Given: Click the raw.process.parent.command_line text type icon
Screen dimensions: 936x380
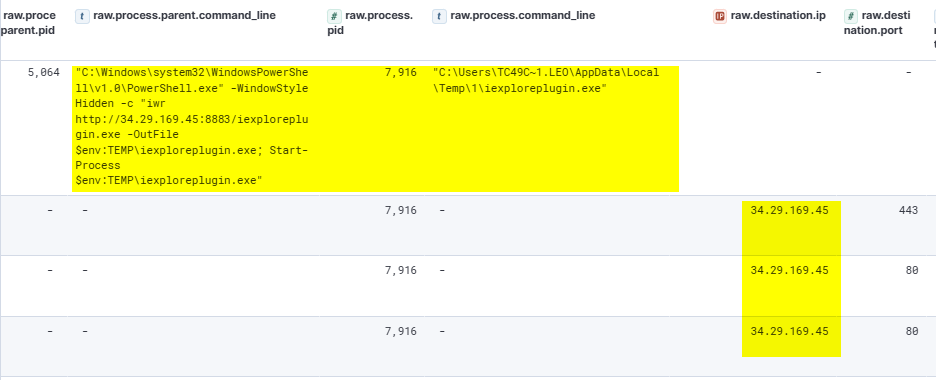Looking at the screenshot, I should (82, 16).
